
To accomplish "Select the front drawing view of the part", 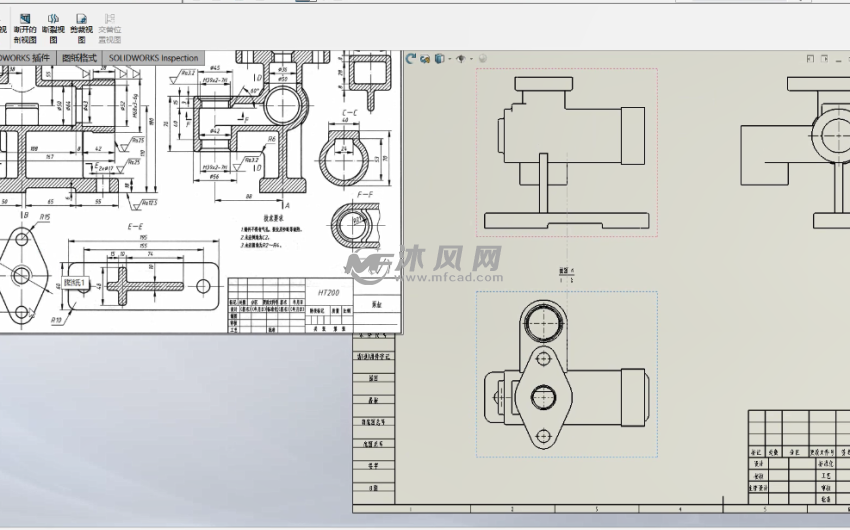I will (x=567, y=152).
